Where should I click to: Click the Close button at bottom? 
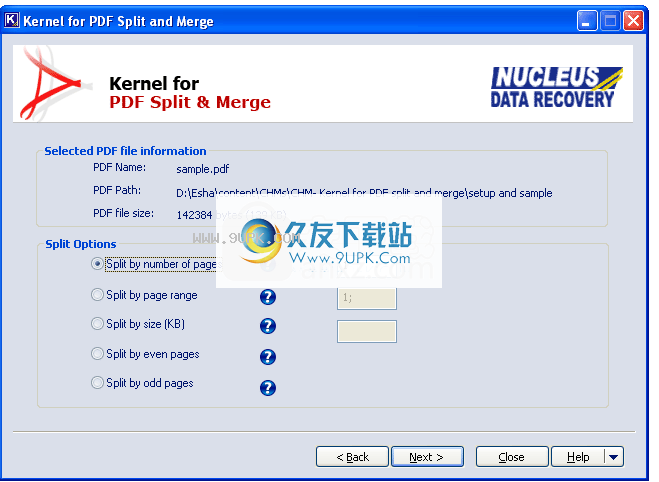(x=512, y=457)
